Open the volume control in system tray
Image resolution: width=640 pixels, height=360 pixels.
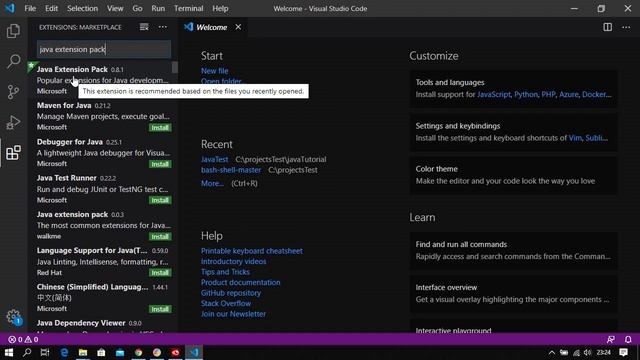pos(587,352)
